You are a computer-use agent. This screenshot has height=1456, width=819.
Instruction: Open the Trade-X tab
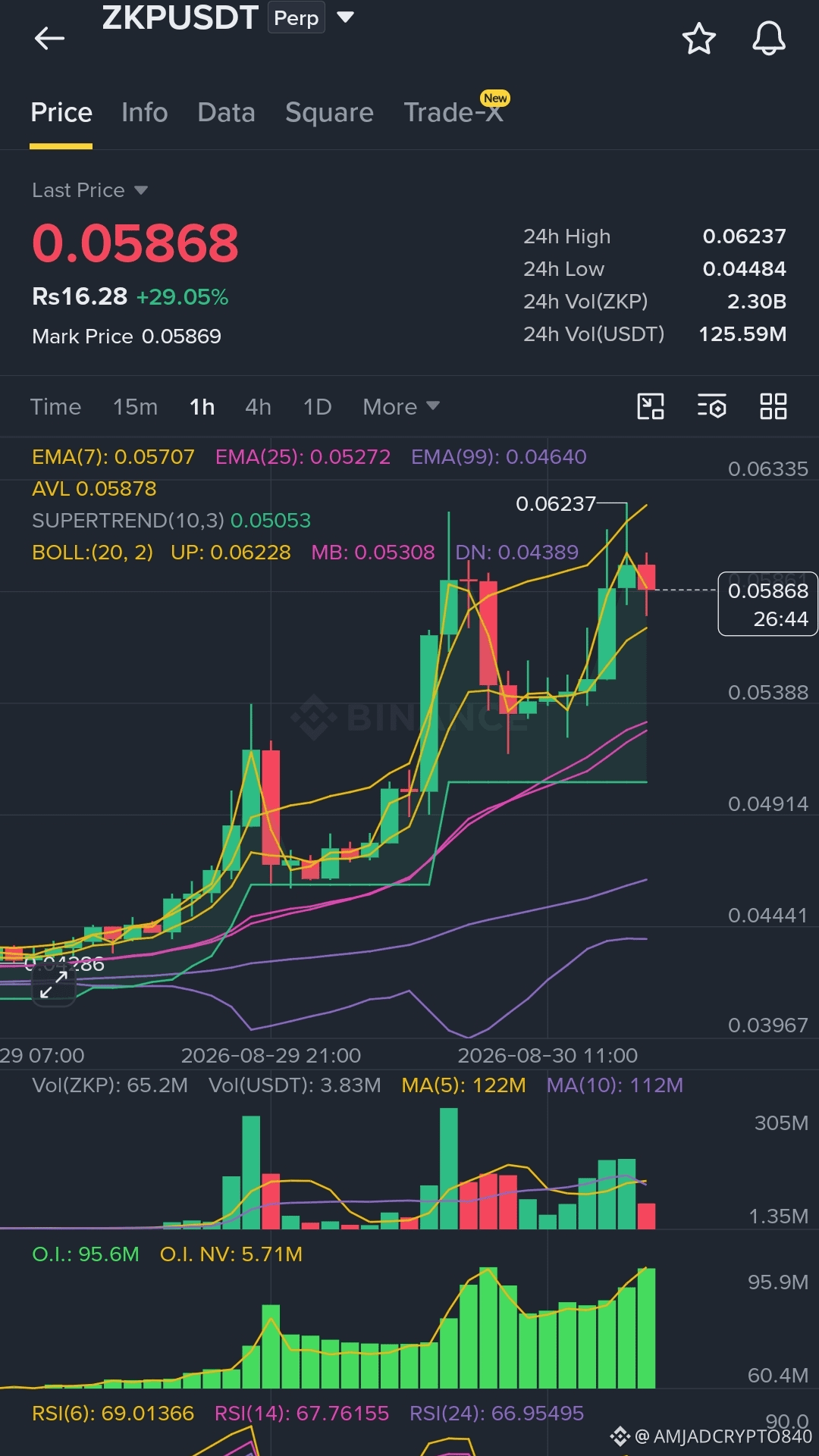click(x=453, y=112)
